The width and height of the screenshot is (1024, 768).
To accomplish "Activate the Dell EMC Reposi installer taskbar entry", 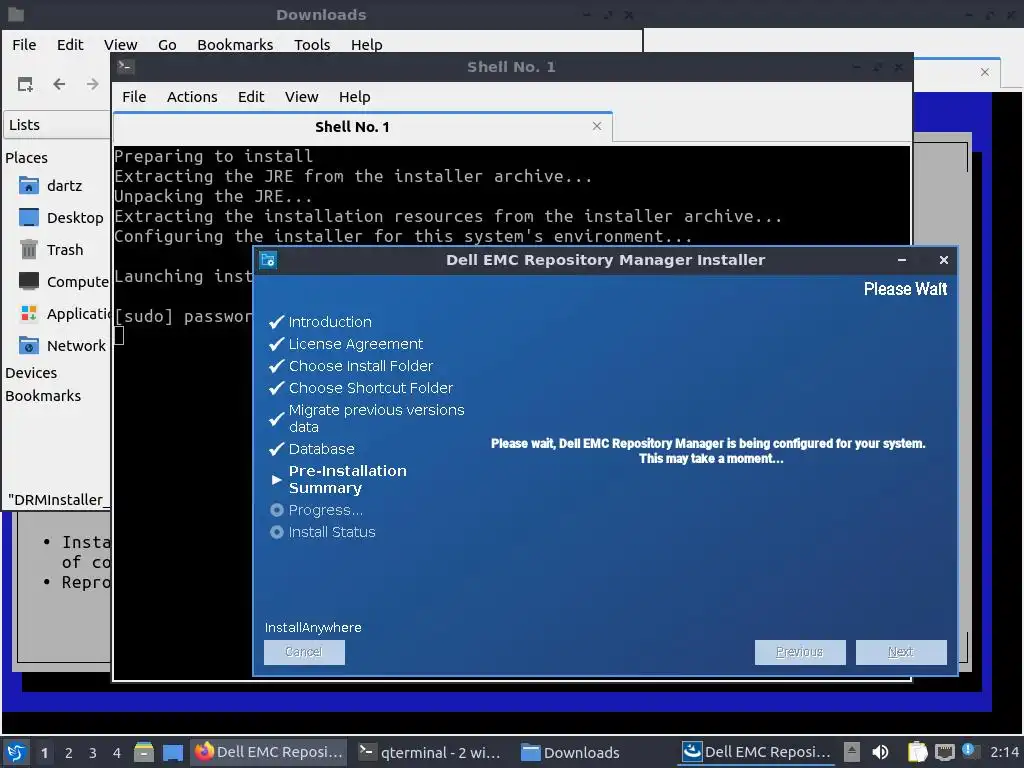I will pos(756,752).
